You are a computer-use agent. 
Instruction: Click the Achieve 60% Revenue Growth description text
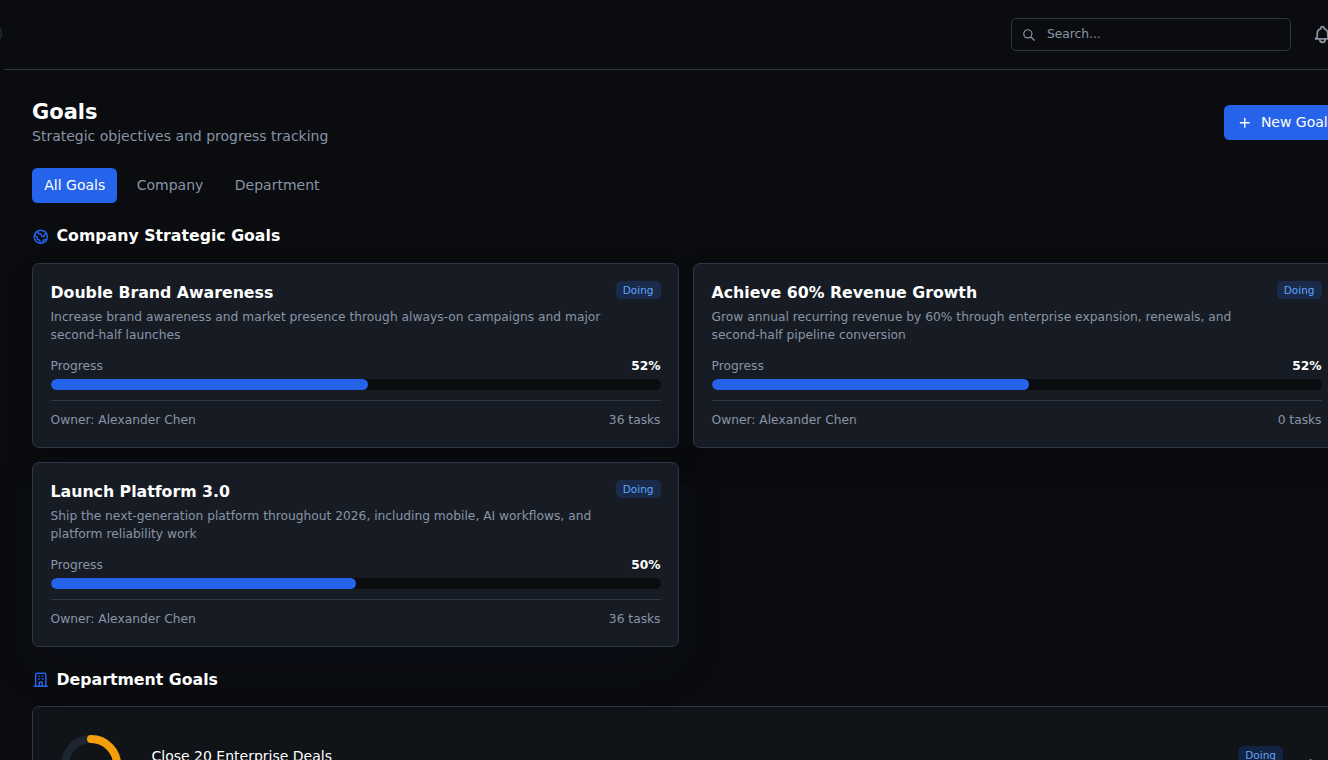pyautogui.click(x=972, y=326)
